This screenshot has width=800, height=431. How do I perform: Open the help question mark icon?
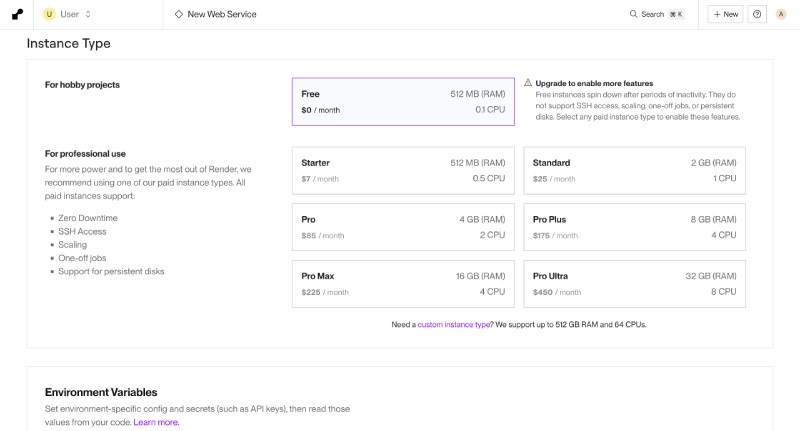[757, 14]
